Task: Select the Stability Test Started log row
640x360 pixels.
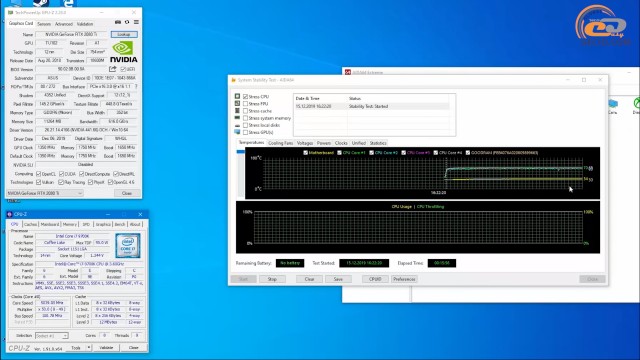Action: (x=372, y=106)
